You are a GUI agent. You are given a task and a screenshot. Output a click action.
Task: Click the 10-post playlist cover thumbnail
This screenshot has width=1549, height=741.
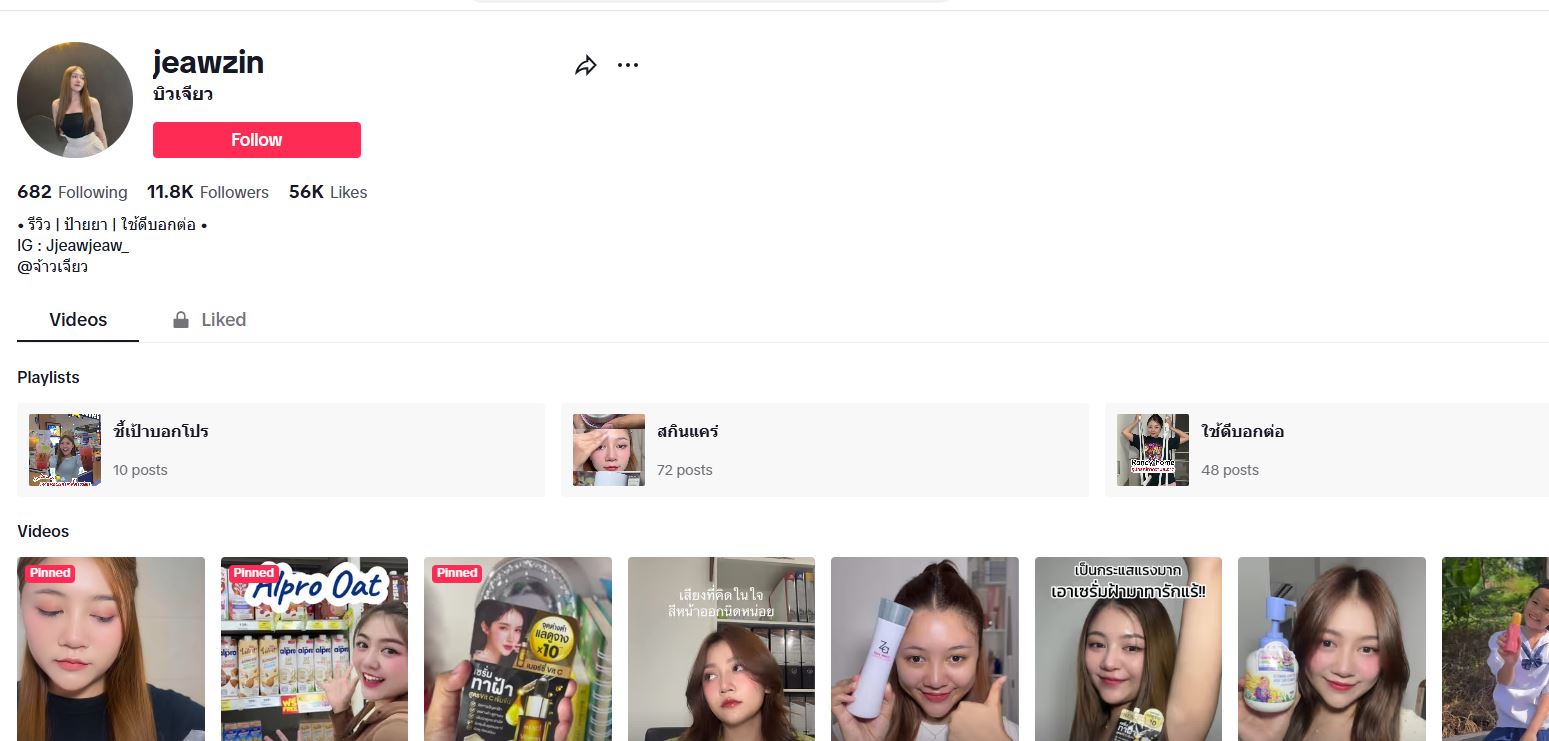click(x=65, y=450)
